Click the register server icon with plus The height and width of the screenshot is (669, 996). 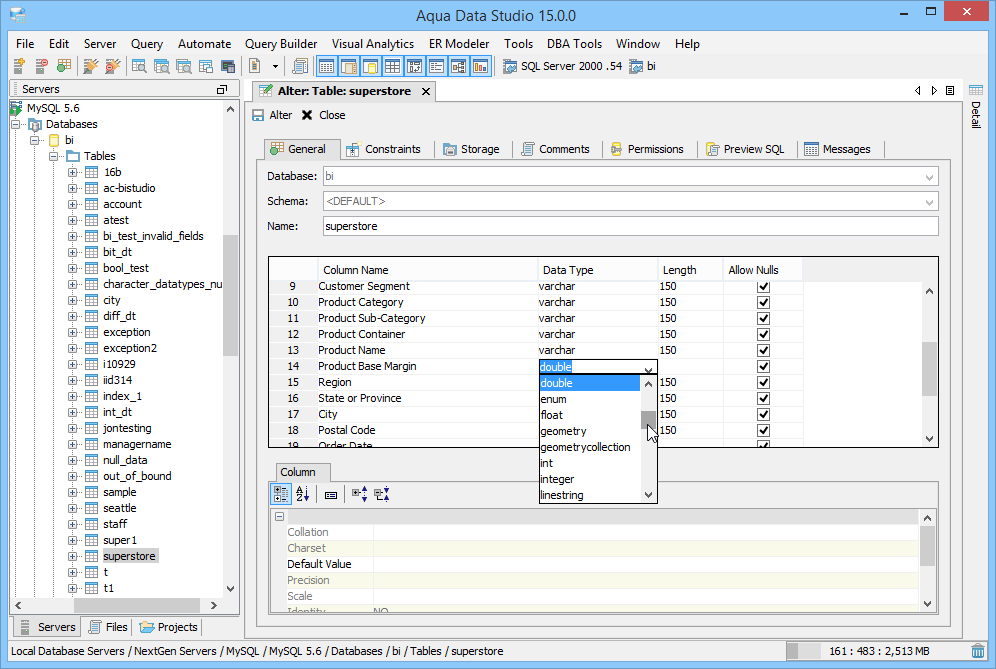click(18, 65)
